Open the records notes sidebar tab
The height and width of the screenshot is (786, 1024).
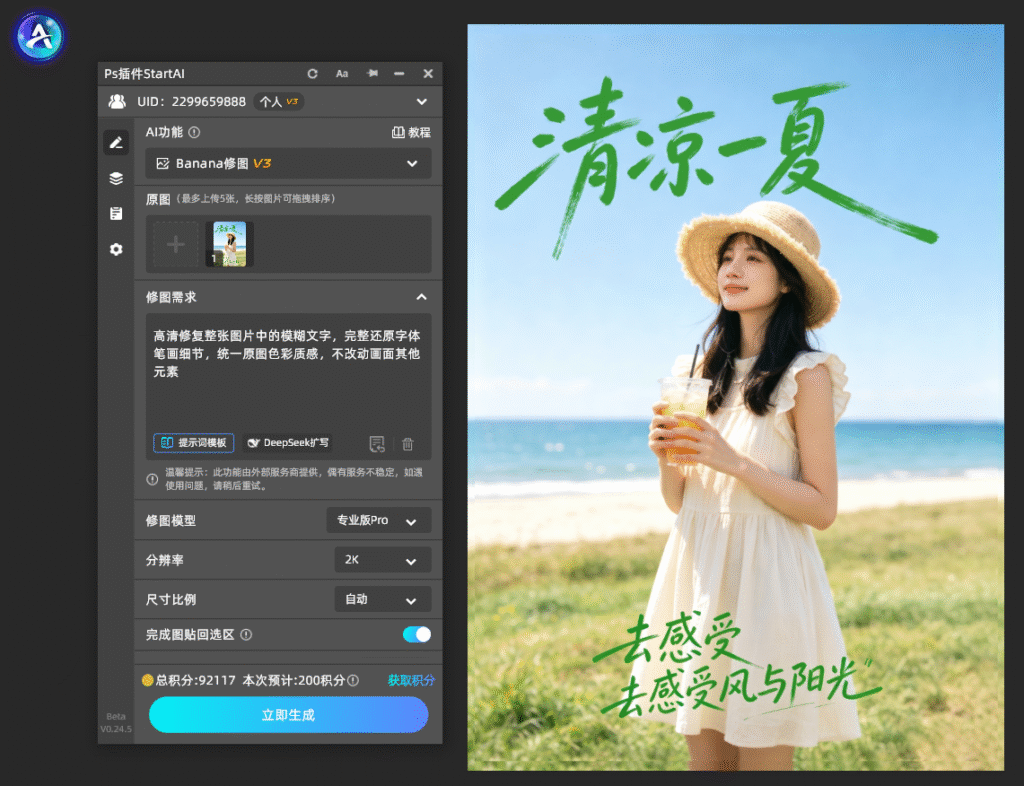[x=116, y=213]
